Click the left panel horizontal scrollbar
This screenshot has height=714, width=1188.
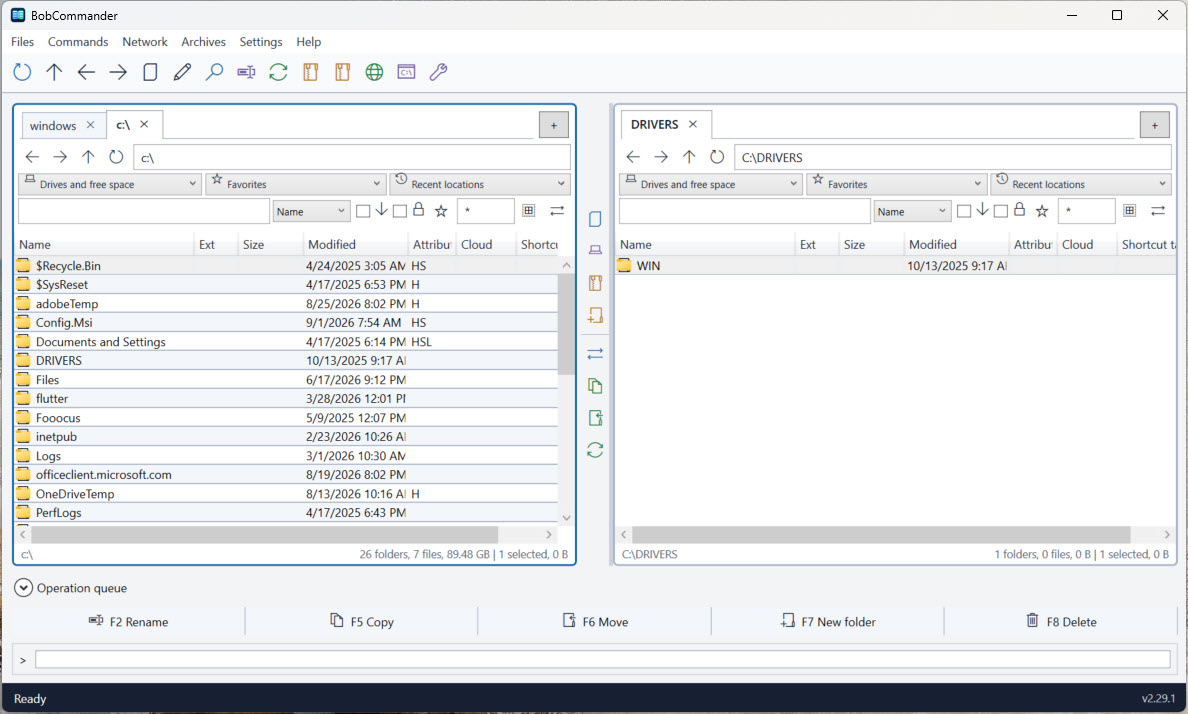click(x=264, y=534)
